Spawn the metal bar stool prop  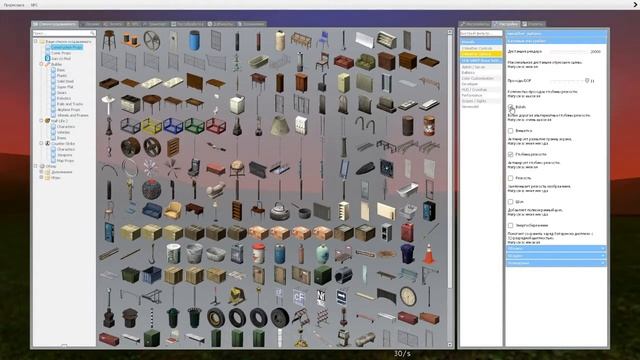(109, 40)
